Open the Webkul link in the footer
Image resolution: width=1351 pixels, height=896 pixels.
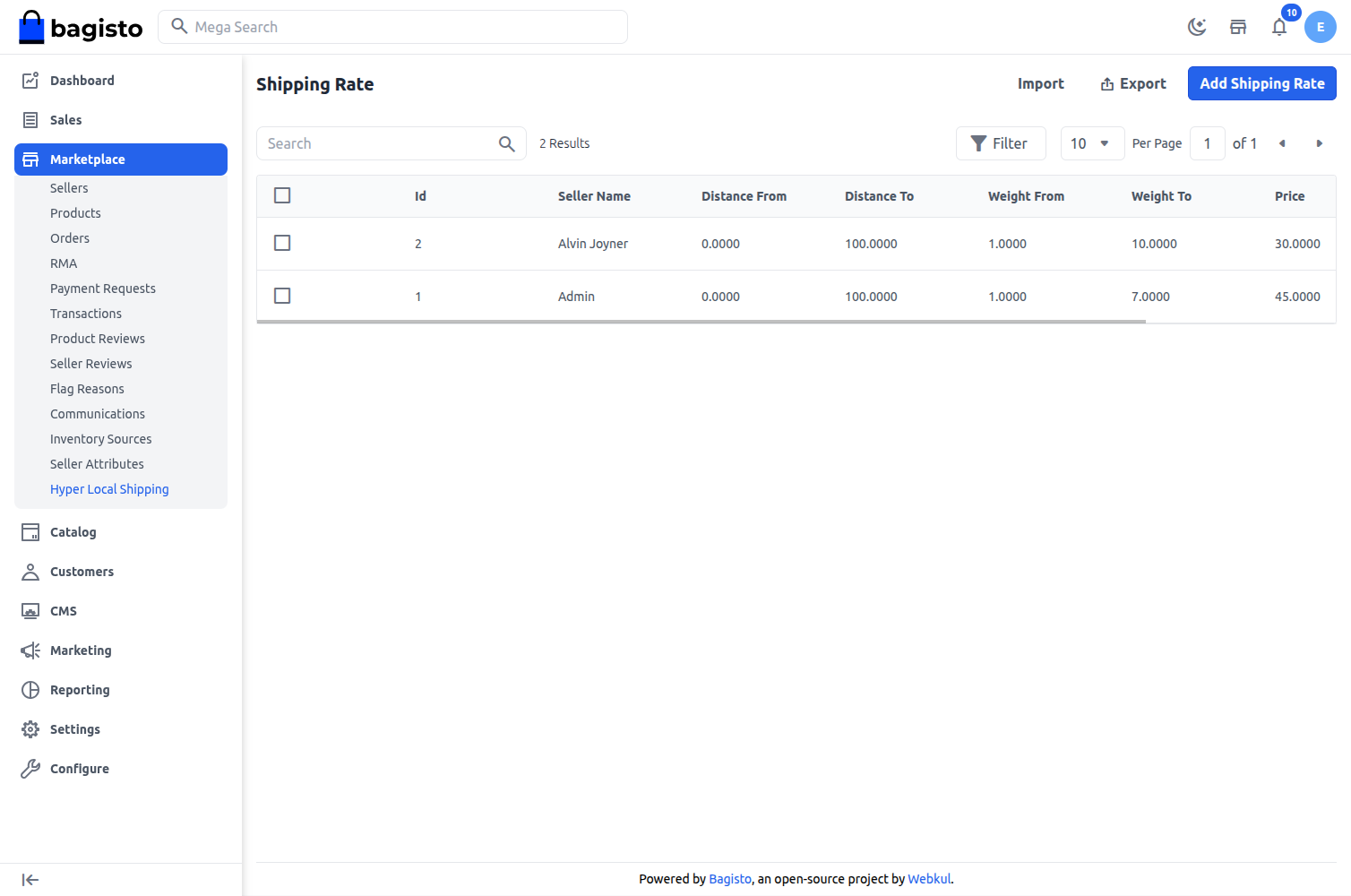tap(929, 879)
